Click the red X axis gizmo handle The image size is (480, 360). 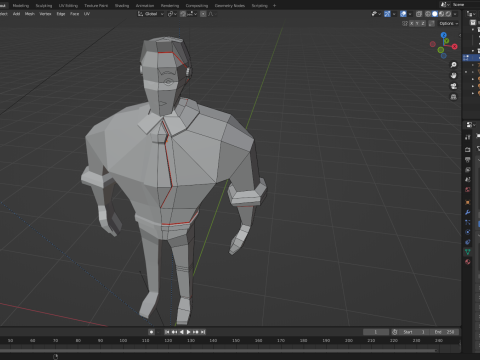(x=454, y=46)
